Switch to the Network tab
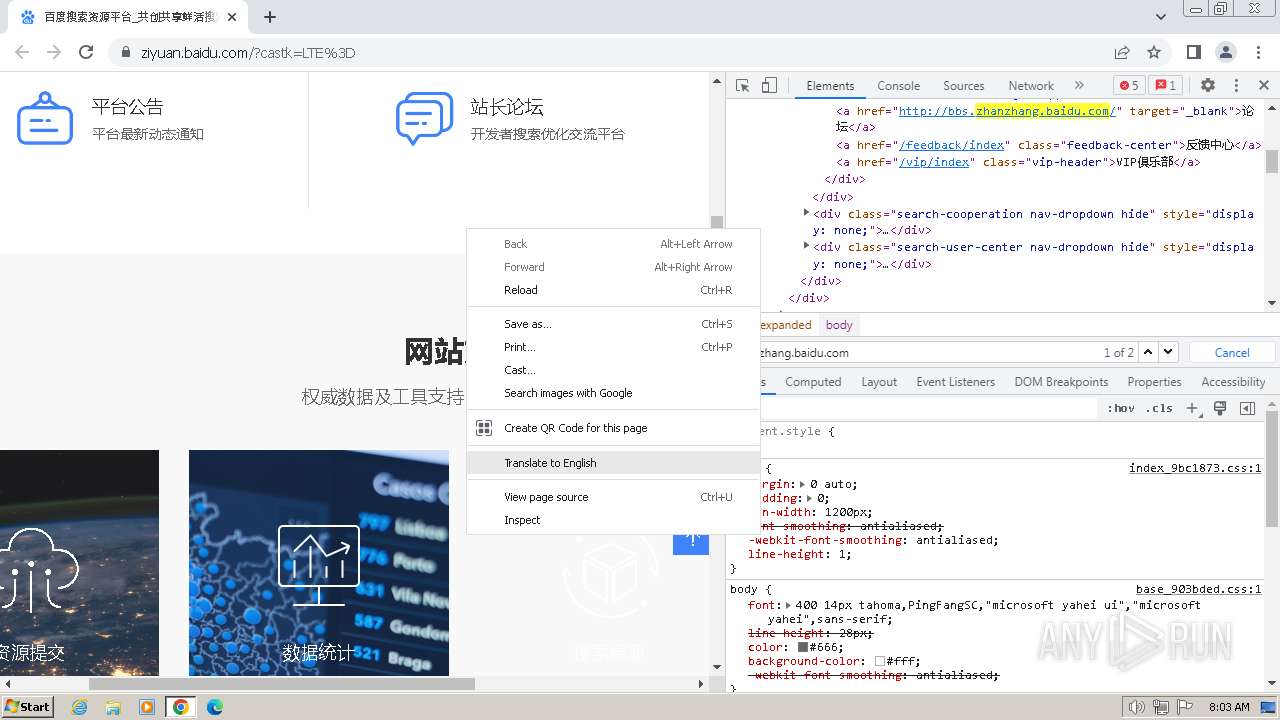This screenshot has height=720, width=1280. coord(1031,86)
